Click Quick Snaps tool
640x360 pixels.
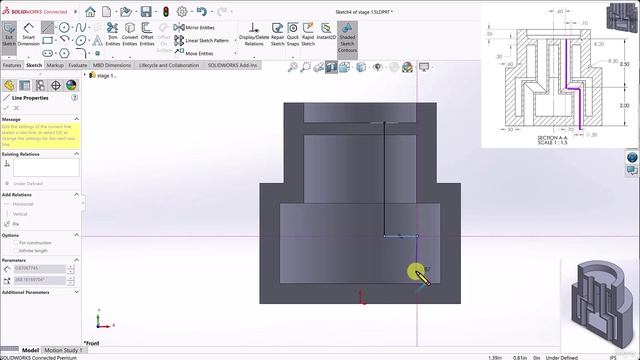(293, 34)
